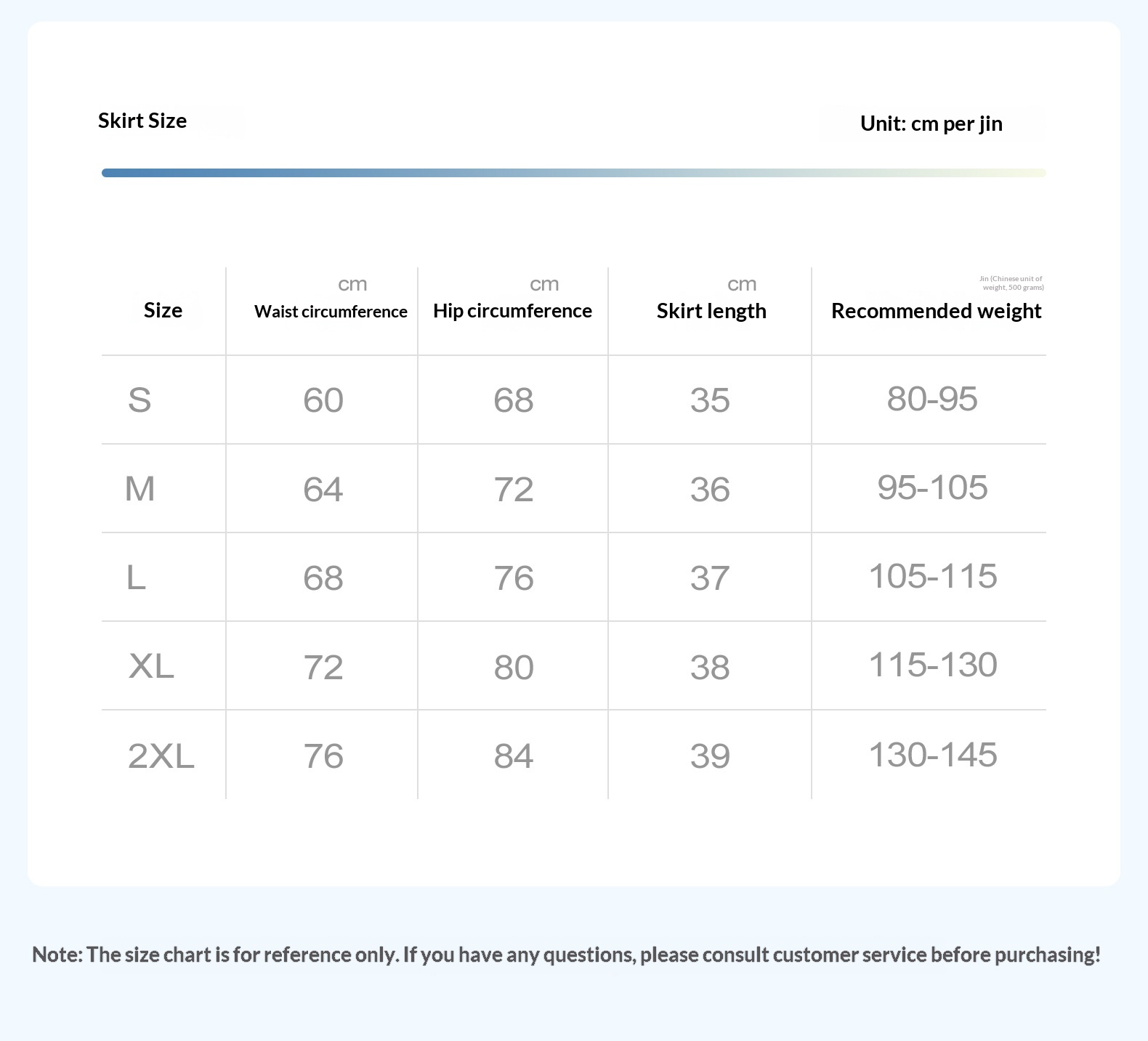The height and width of the screenshot is (1041, 1148).
Task: Click the L size row label
Action: pyautogui.click(x=136, y=578)
